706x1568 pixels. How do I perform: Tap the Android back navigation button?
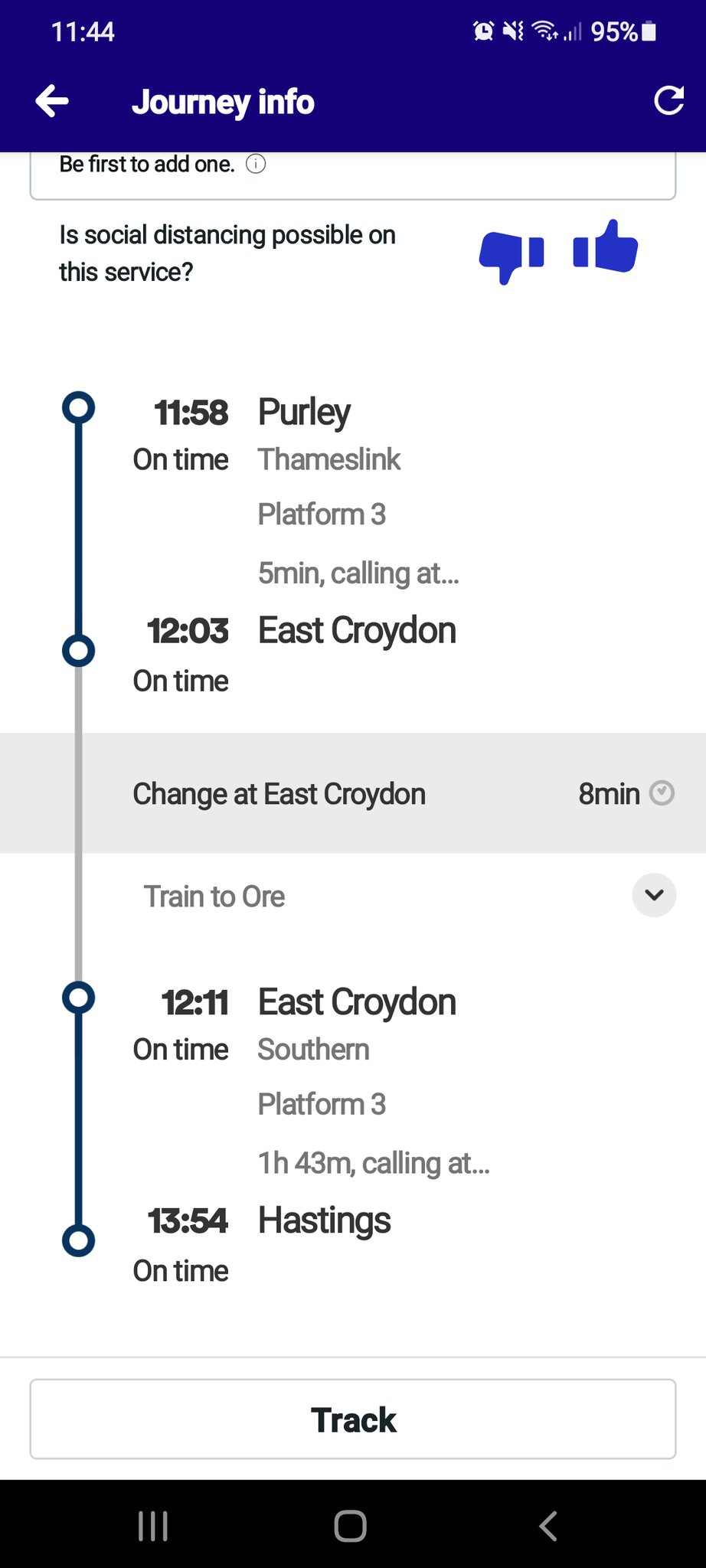point(547,1526)
